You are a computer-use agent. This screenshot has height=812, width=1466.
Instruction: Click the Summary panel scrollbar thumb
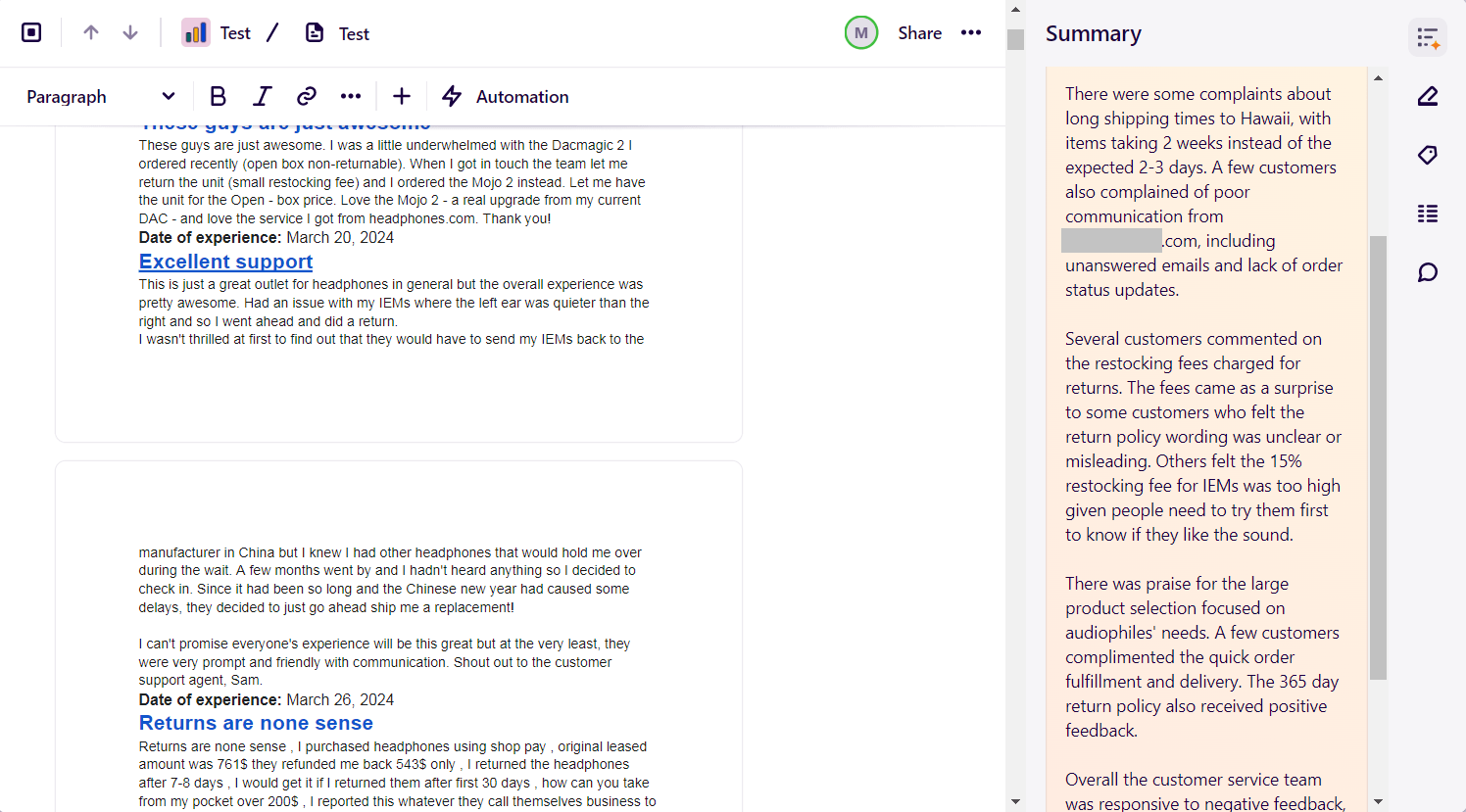(1378, 456)
